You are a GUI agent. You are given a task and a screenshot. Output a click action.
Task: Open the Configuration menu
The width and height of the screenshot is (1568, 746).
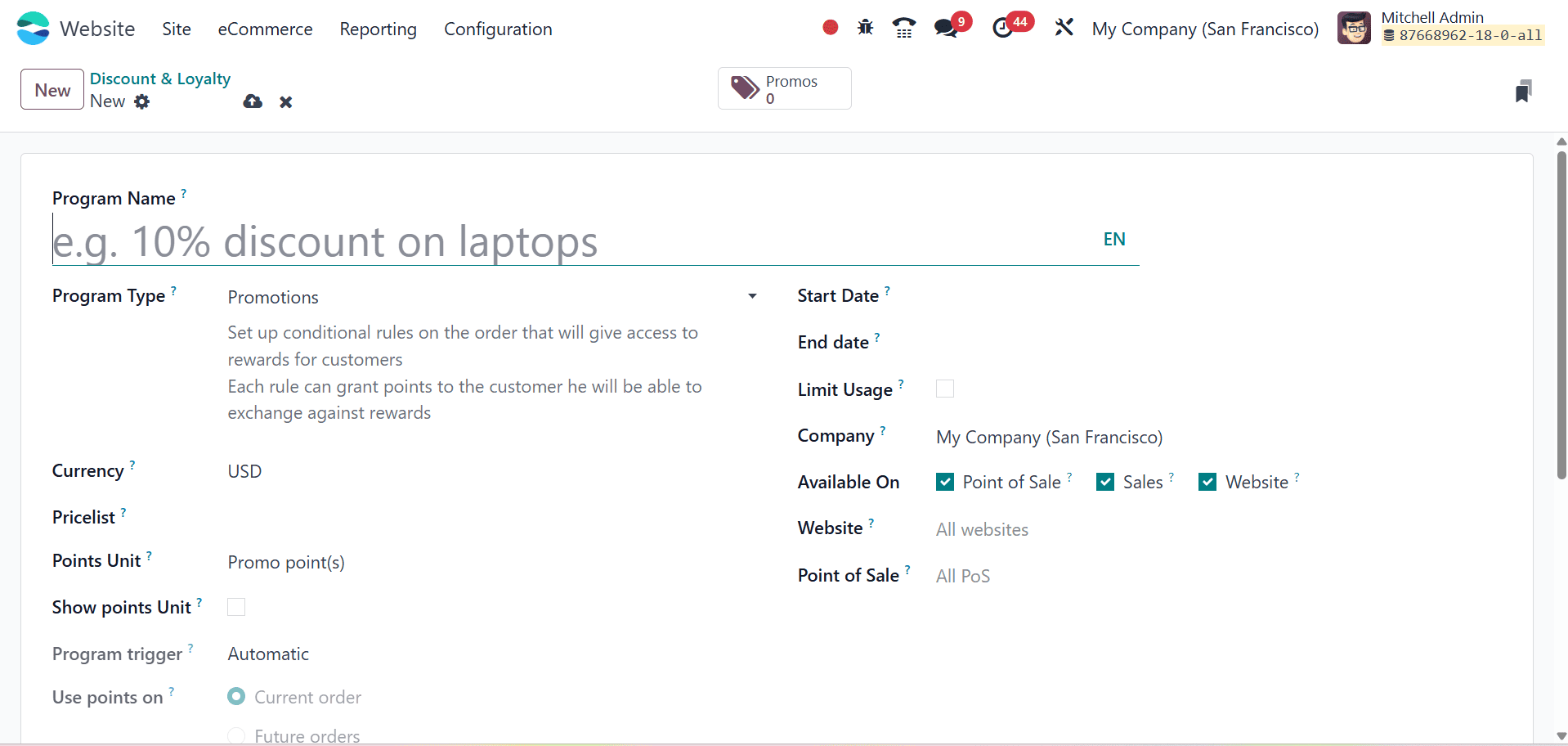click(498, 29)
